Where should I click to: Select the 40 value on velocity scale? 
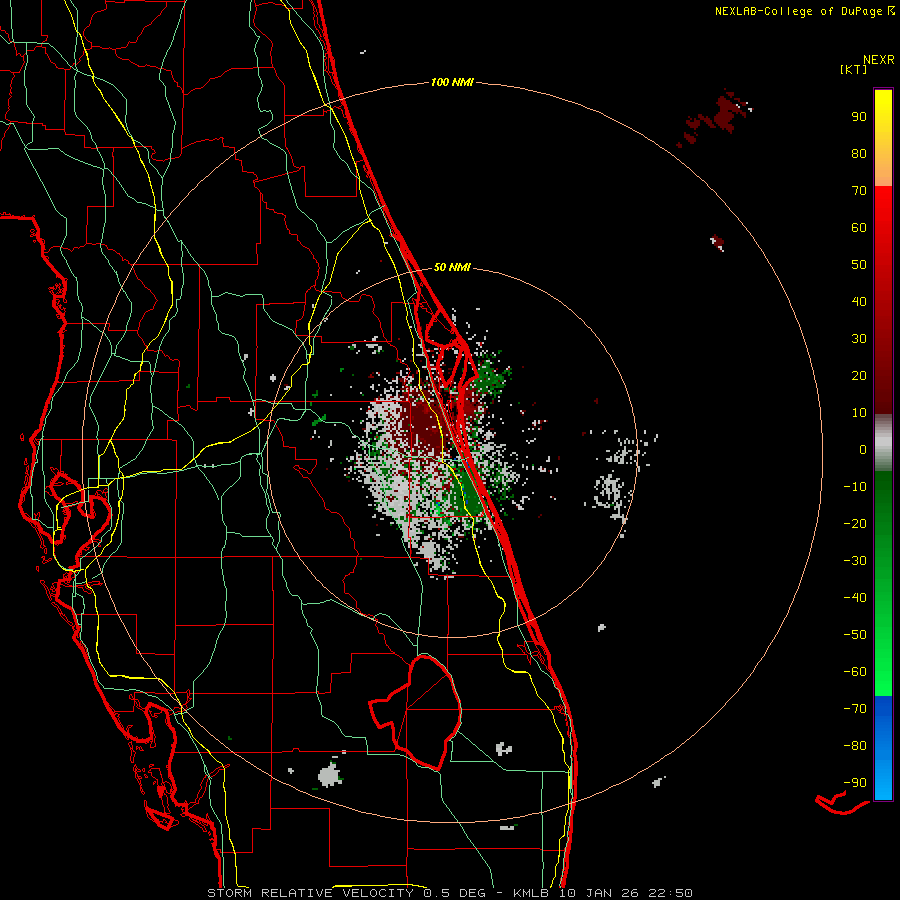859,301
